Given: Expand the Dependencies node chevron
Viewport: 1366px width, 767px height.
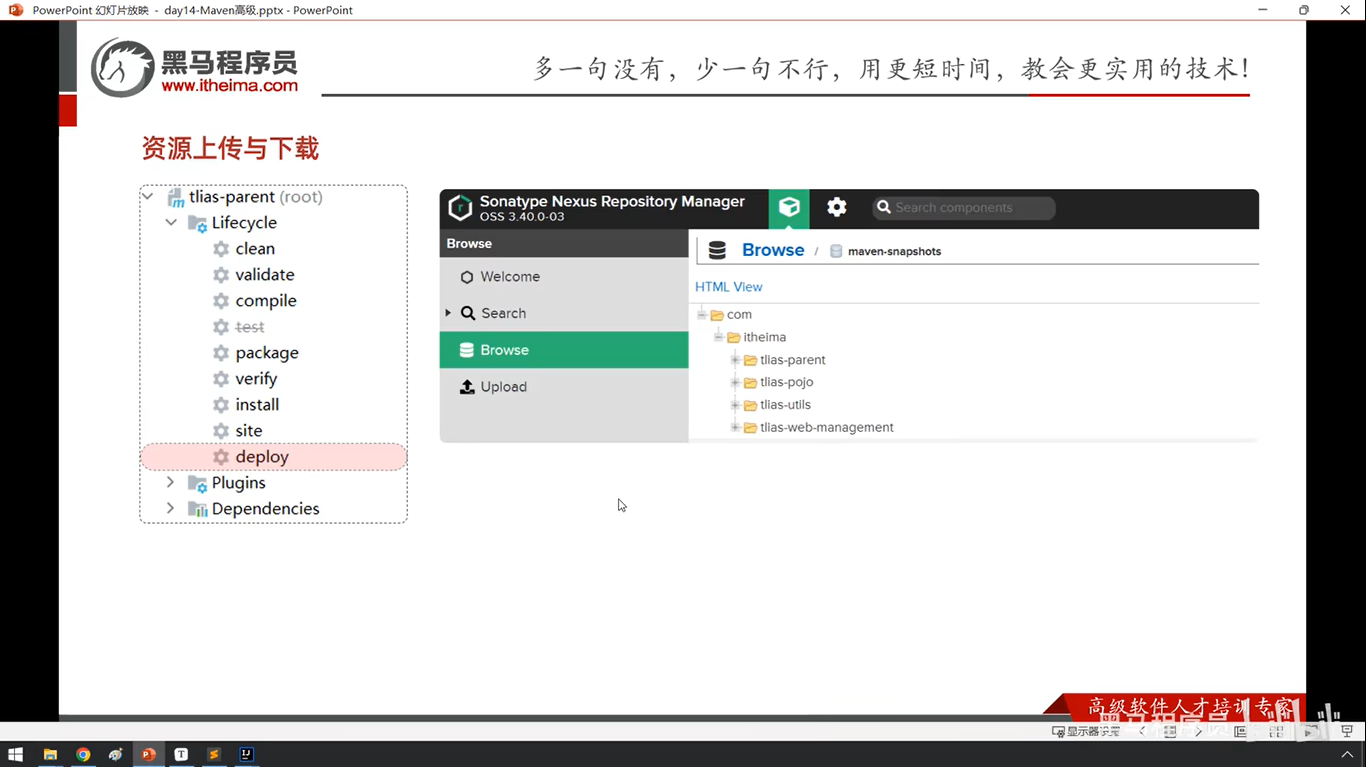Looking at the screenshot, I should pos(170,509).
